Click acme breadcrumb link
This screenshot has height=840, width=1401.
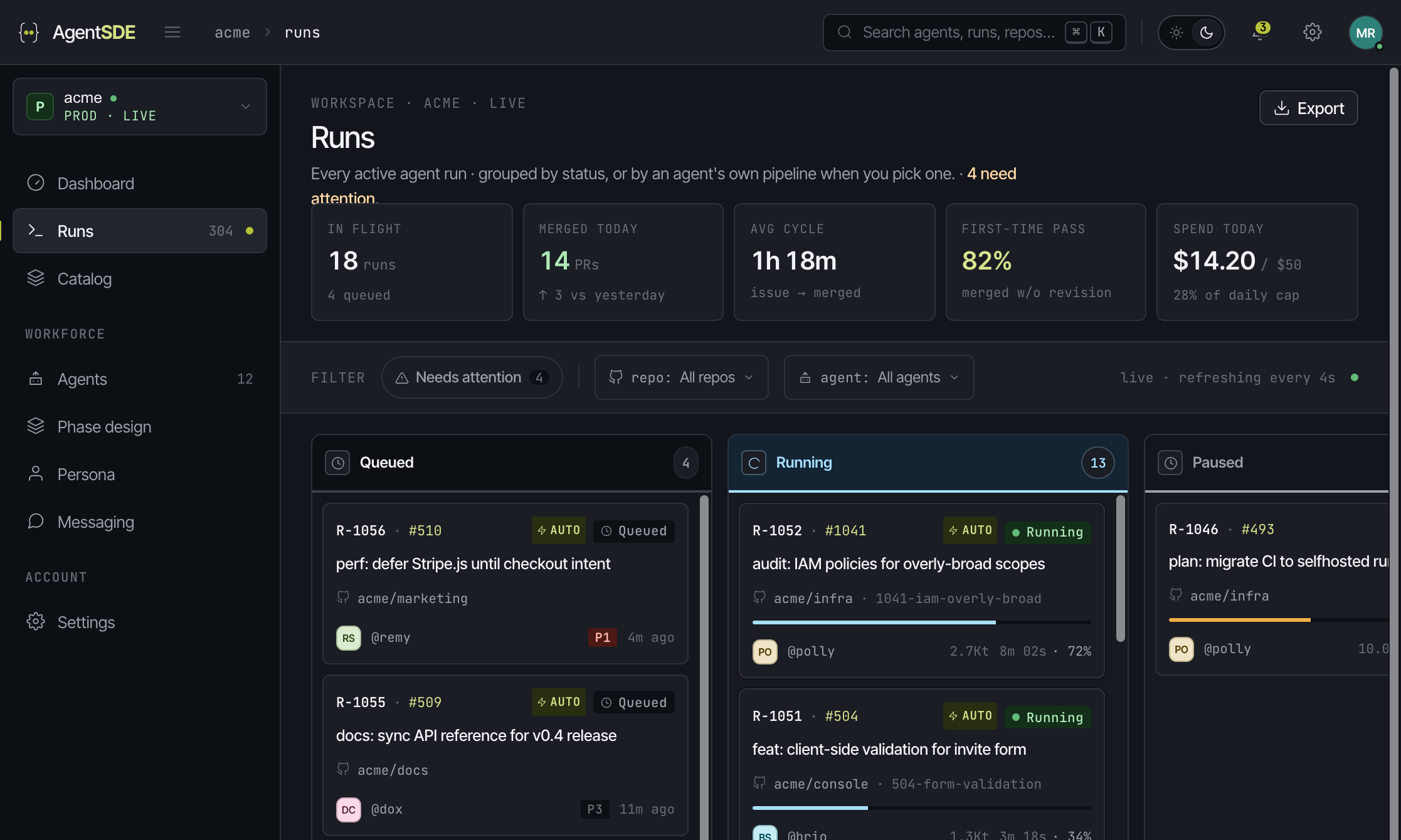pos(232,33)
